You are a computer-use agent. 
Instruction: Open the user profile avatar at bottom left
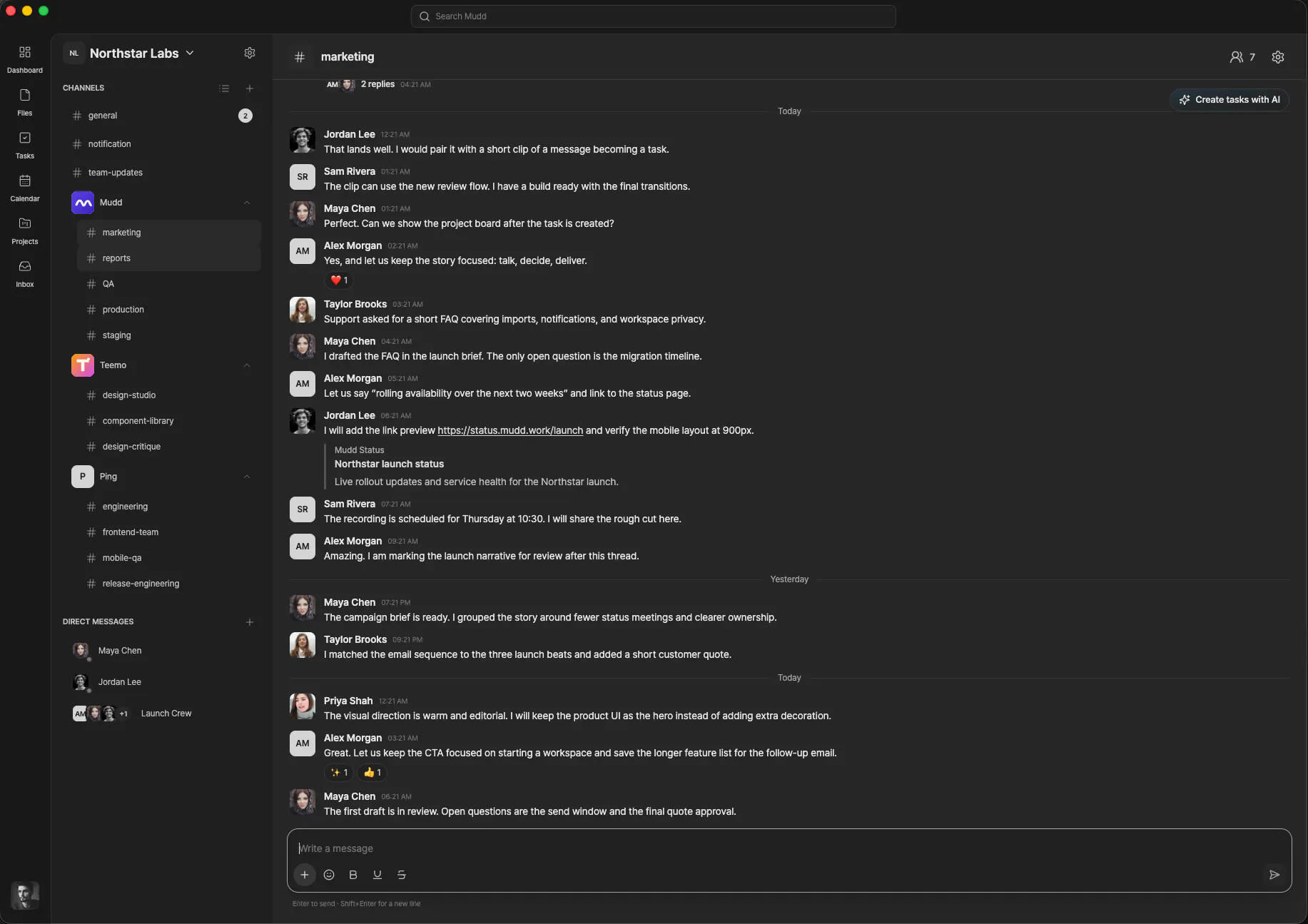point(25,895)
